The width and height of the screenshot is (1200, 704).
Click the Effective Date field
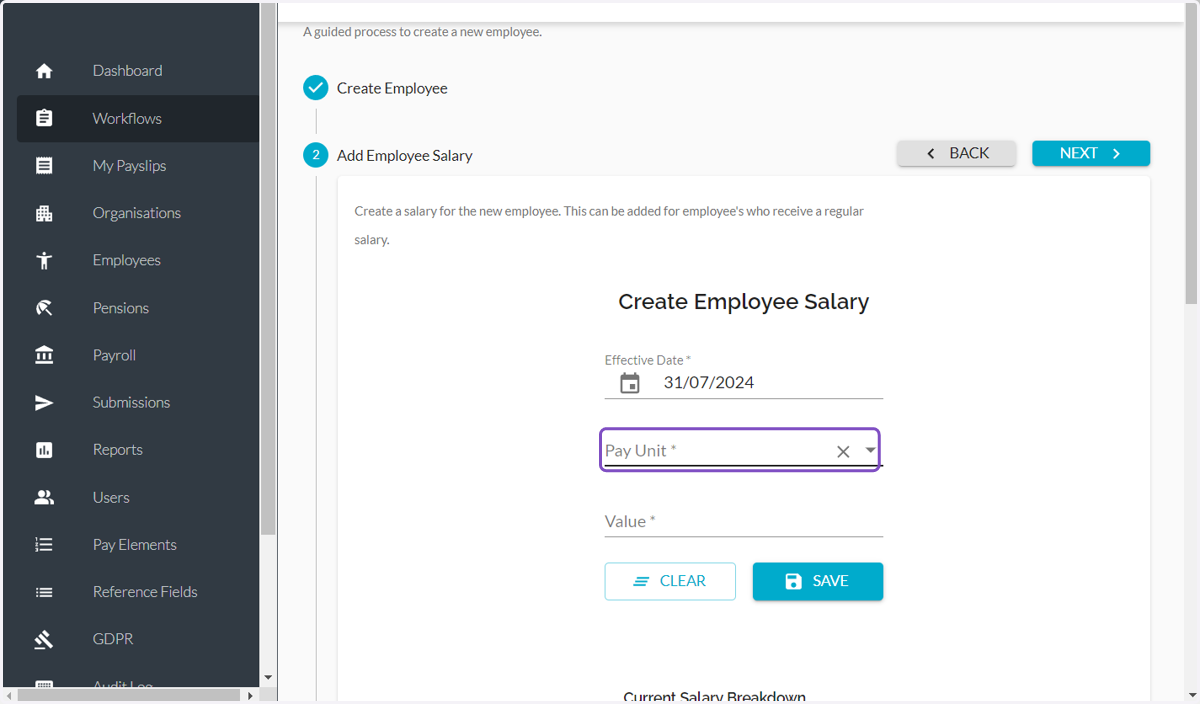744,383
